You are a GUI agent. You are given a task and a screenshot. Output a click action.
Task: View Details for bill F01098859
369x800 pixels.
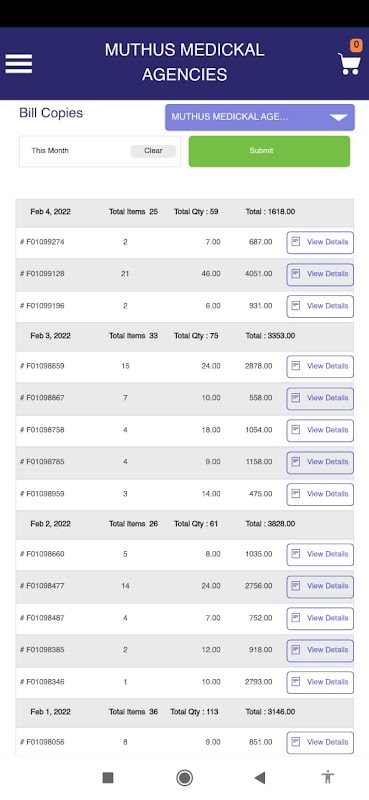320,366
